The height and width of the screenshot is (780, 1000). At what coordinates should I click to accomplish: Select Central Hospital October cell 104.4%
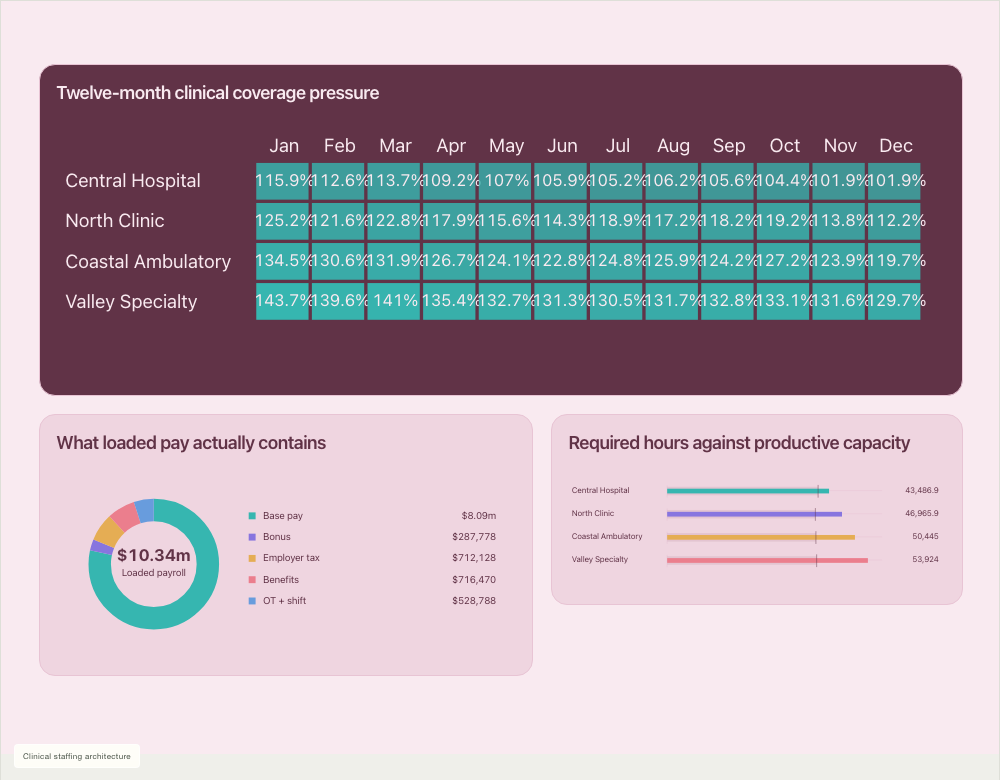click(x=783, y=181)
